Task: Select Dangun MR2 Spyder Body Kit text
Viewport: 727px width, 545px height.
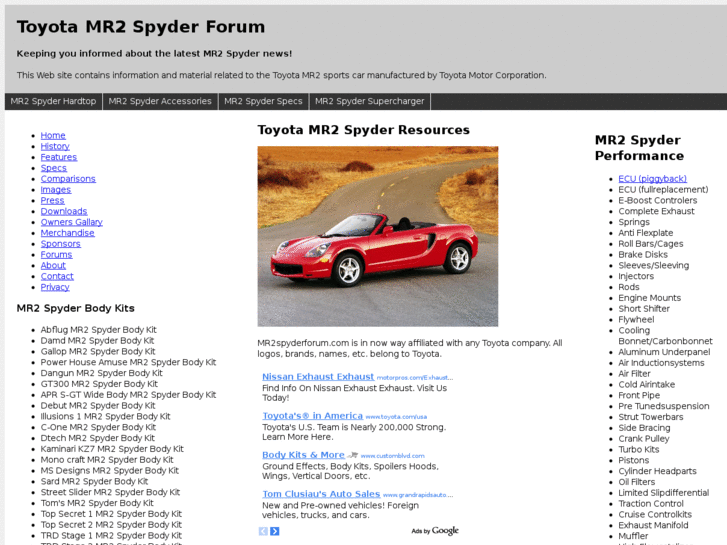Action: click(102, 373)
